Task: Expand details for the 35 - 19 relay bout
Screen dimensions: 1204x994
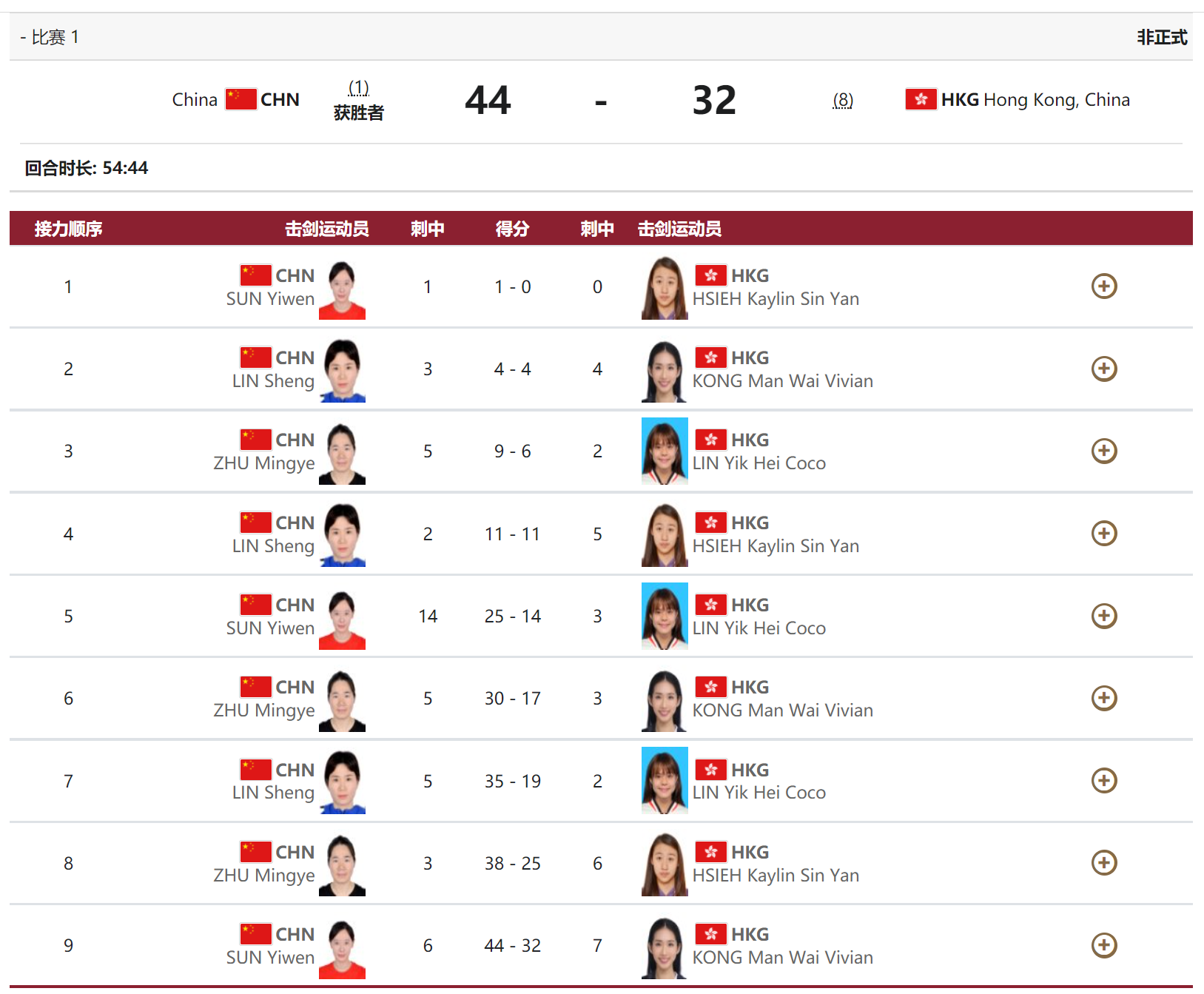Action: click(1103, 780)
